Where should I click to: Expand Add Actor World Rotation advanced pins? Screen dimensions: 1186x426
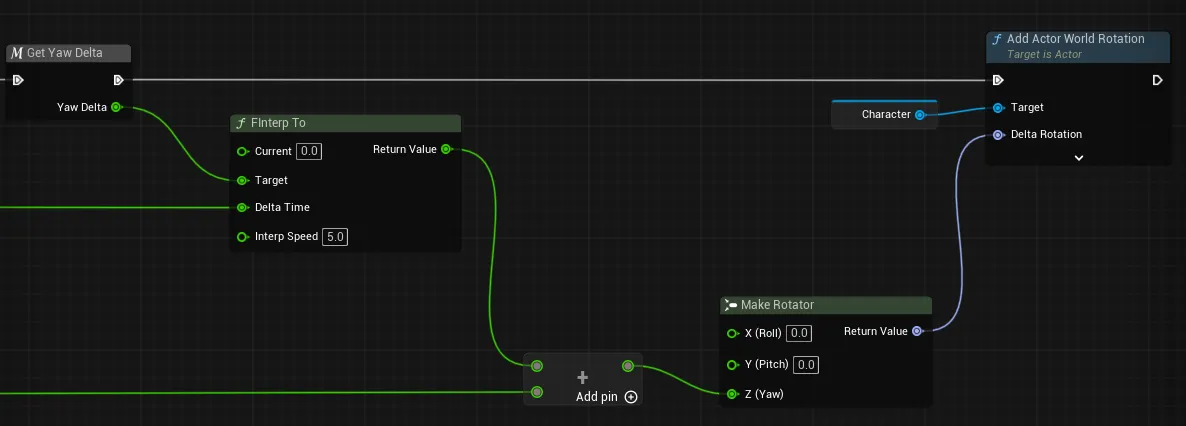click(1079, 157)
